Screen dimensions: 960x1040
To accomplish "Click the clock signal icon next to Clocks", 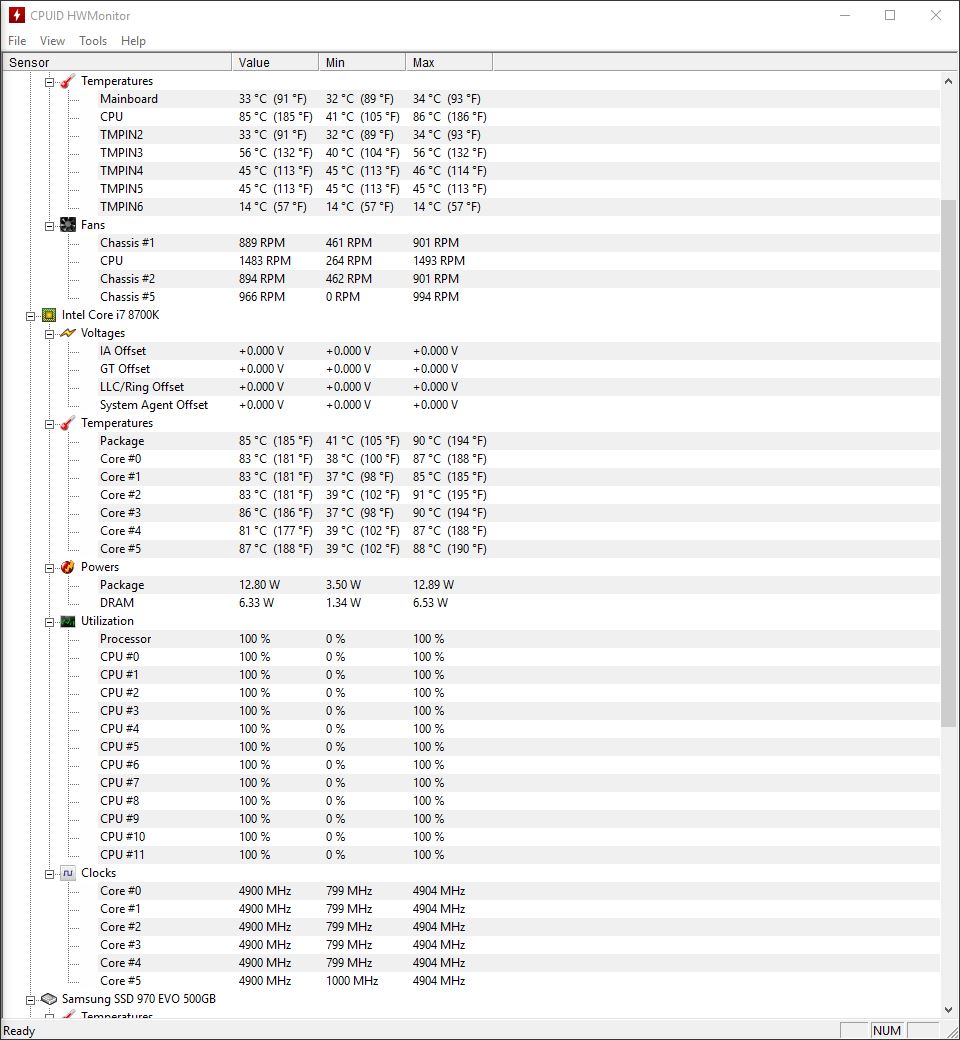I will [67, 874].
